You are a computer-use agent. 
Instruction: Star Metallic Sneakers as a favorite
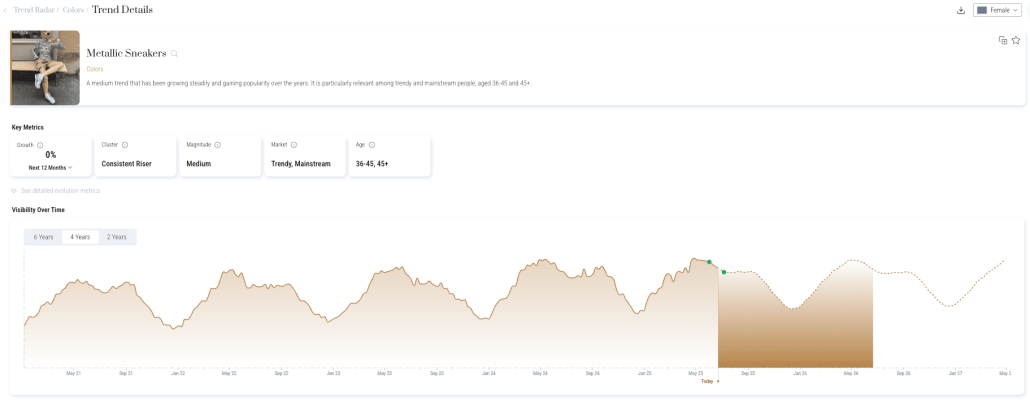1016,40
